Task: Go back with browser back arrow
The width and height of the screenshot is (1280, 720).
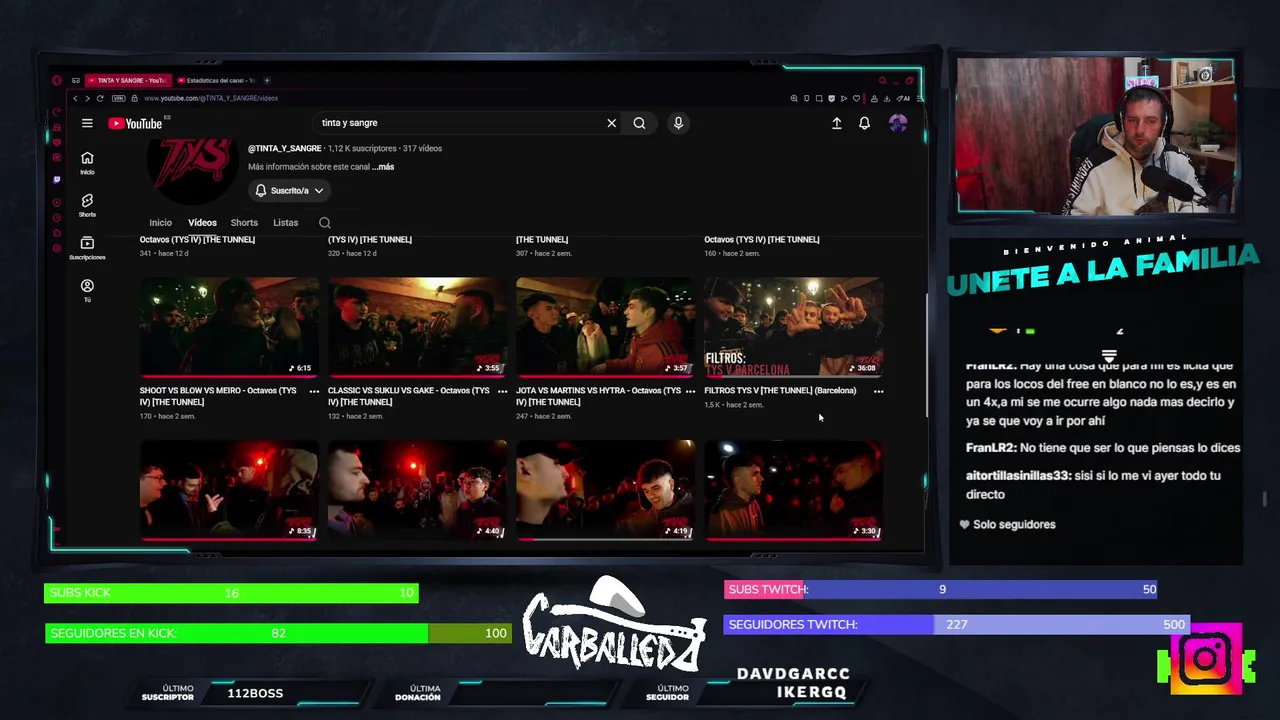Action: (x=75, y=98)
